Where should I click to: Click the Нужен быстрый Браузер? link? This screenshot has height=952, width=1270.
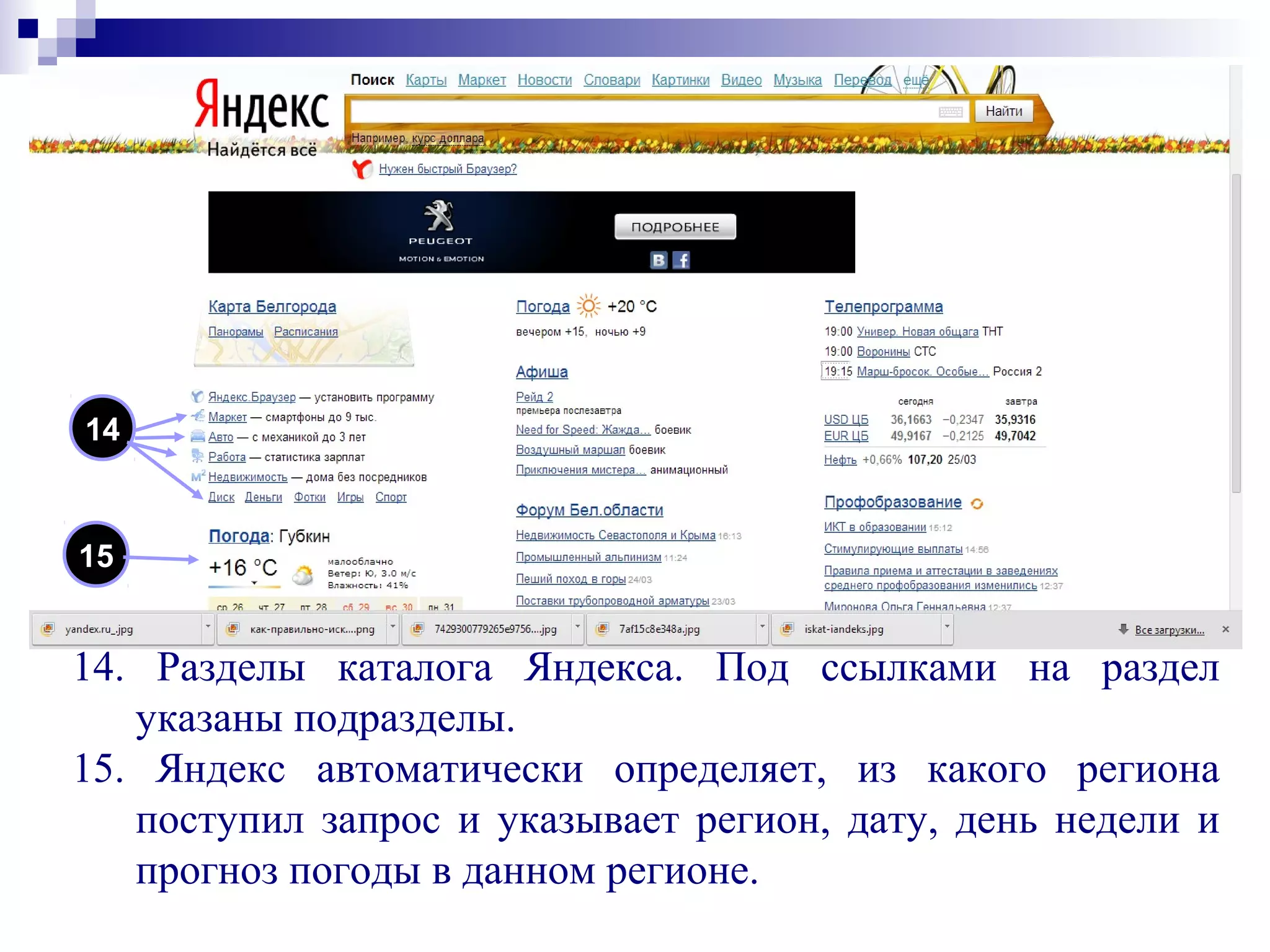[448, 169]
